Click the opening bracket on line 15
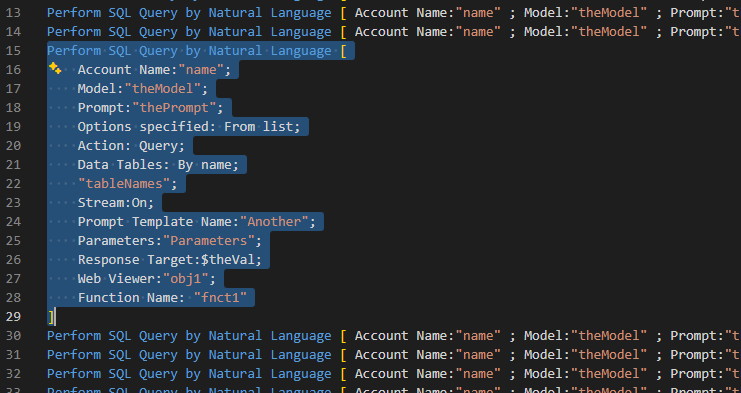741x393 pixels. coord(344,51)
